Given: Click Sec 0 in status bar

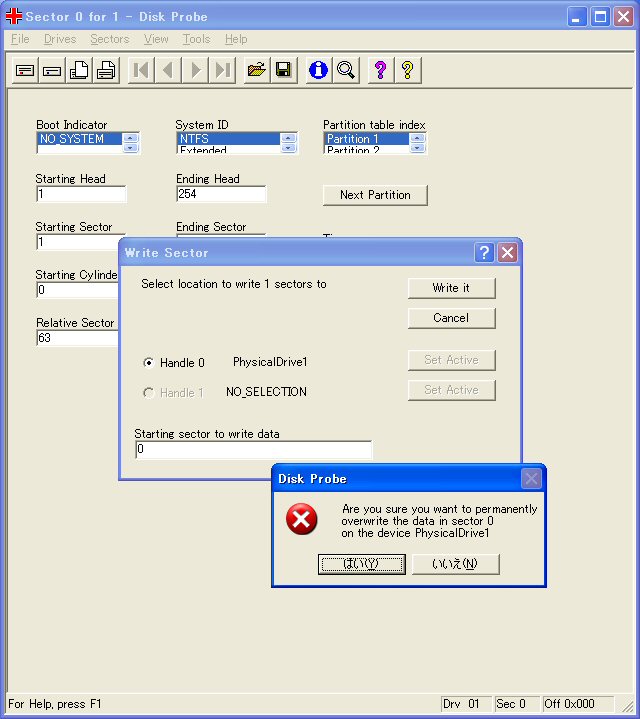Looking at the screenshot, I should point(517,704).
